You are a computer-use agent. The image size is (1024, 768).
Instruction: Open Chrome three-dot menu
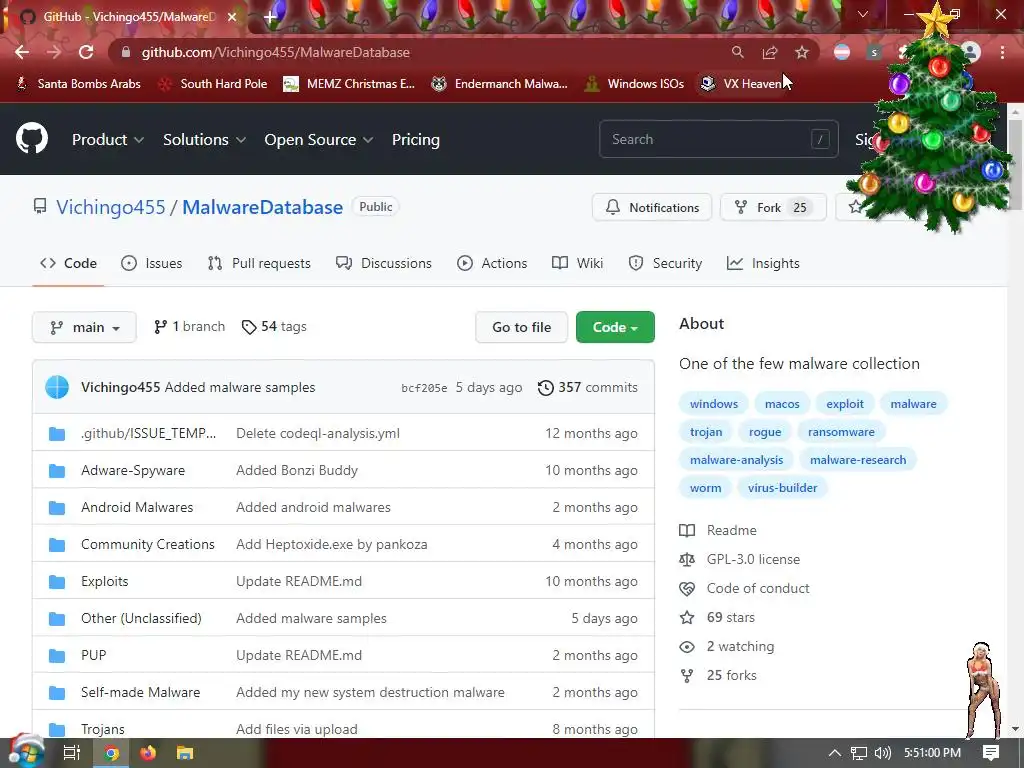click(1002, 52)
